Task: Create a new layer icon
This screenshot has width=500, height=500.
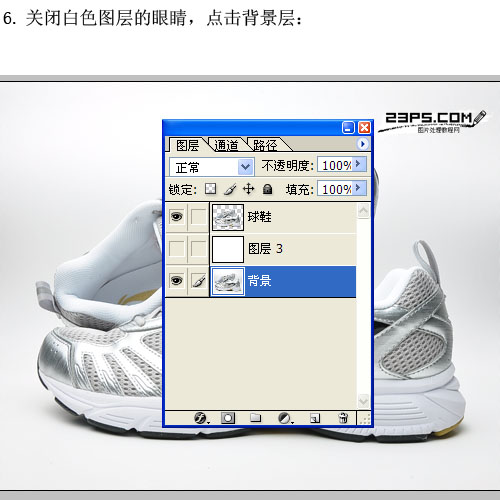Action: pyautogui.click(x=315, y=418)
